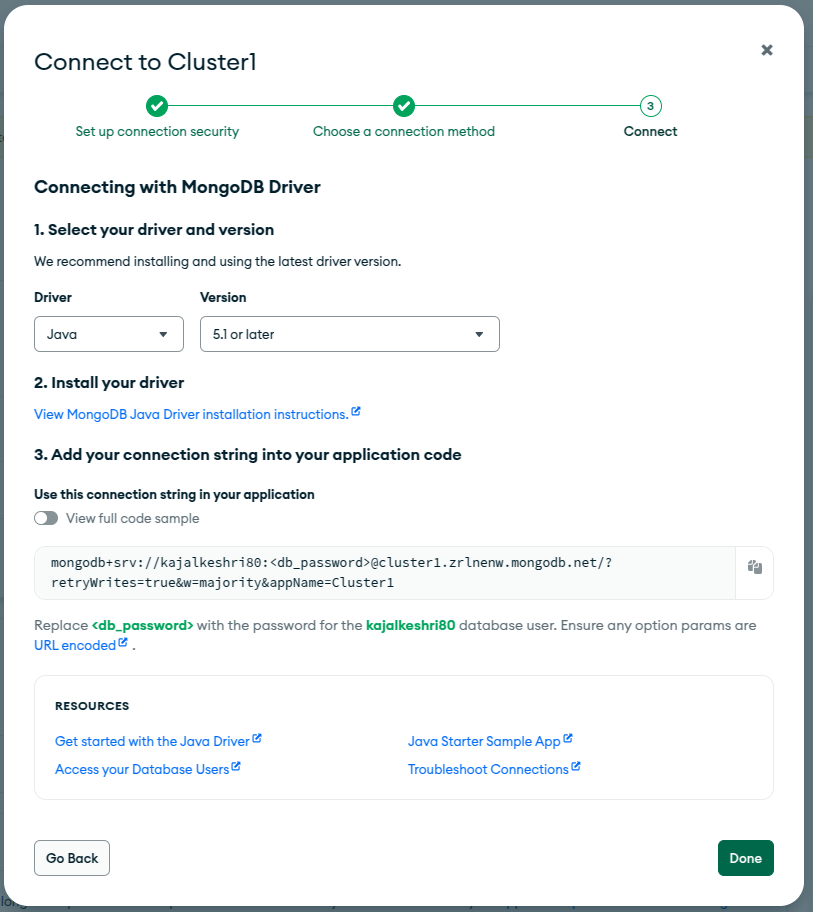Click external link icon next to Java Starter Sample App
The width and height of the screenshot is (813, 912).
point(567,737)
